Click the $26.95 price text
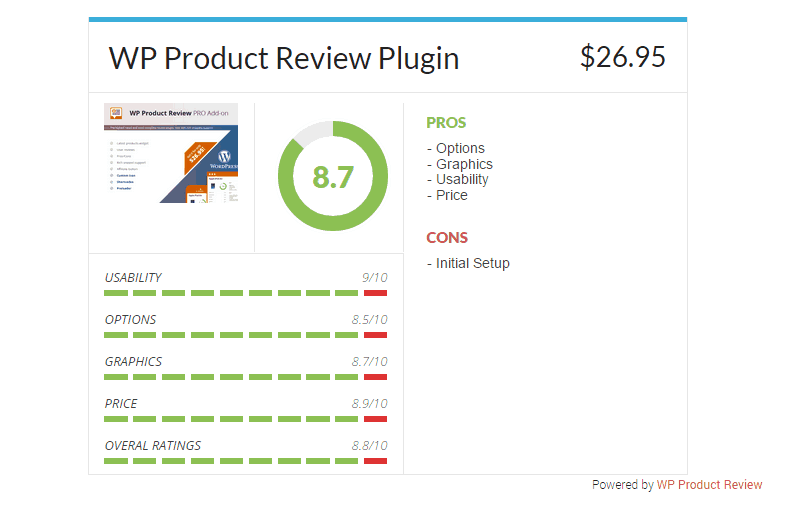The image size is (785, 505). tap(623, 57)
